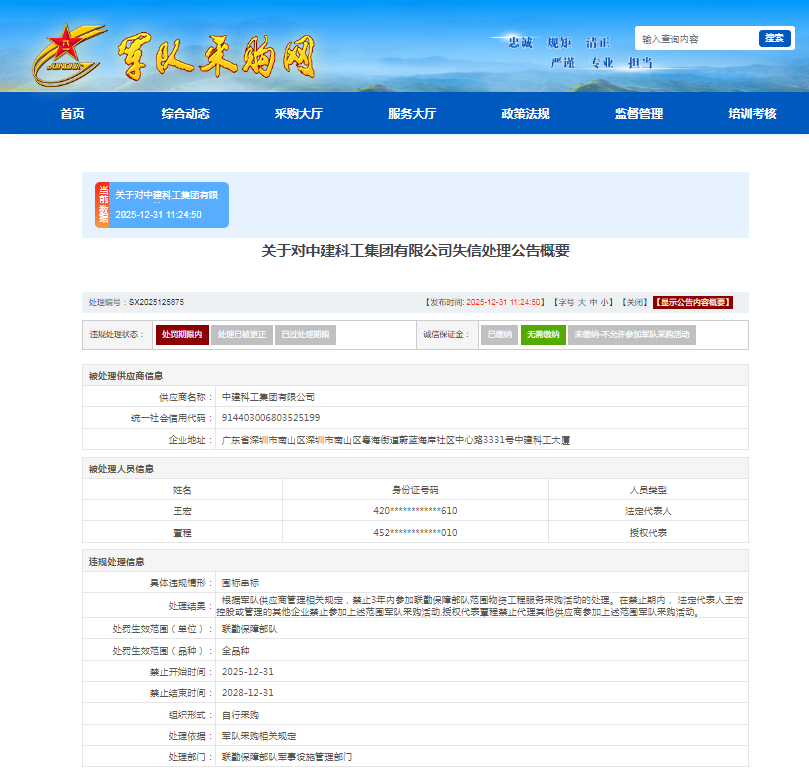Set font size to 中
Viewport: 809px width, 772px height.
coord(593,302)
